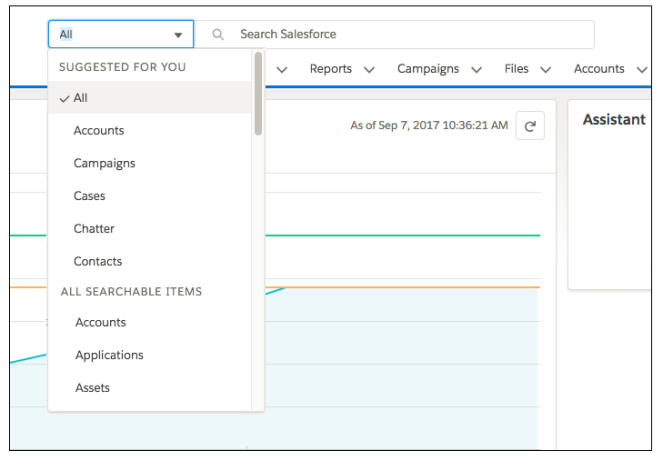
Task: Click the magnifier search icon
Action: pos(218,34)
